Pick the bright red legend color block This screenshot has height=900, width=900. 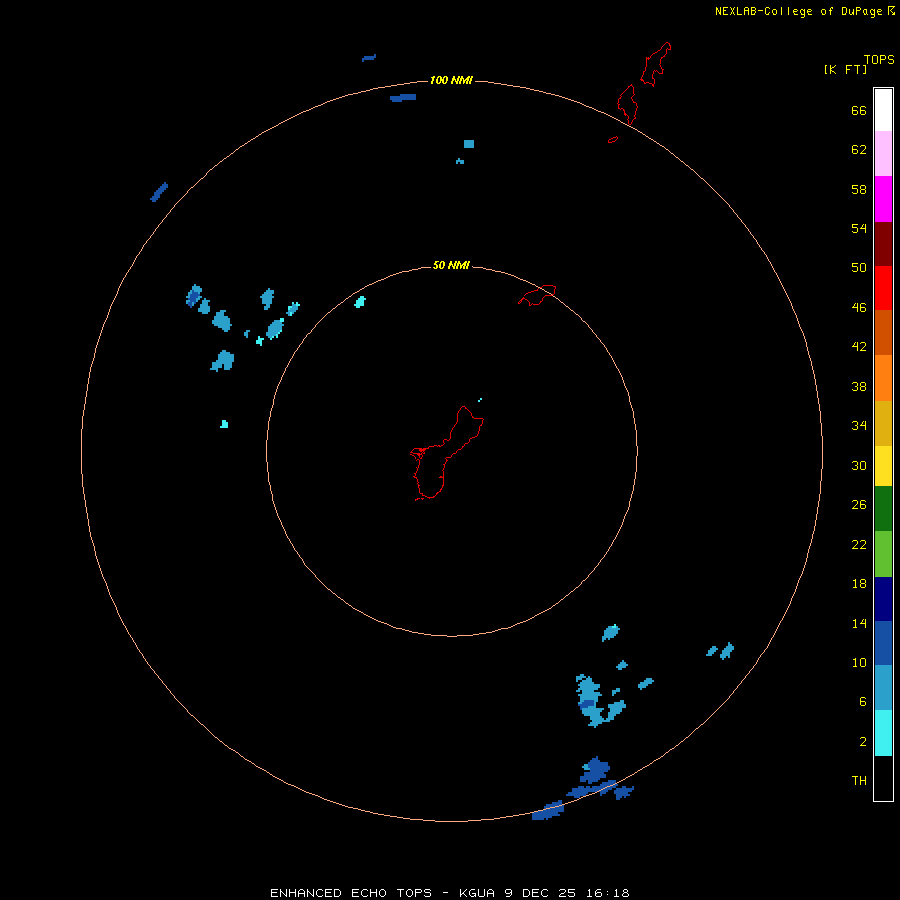(x=883, y=288)
